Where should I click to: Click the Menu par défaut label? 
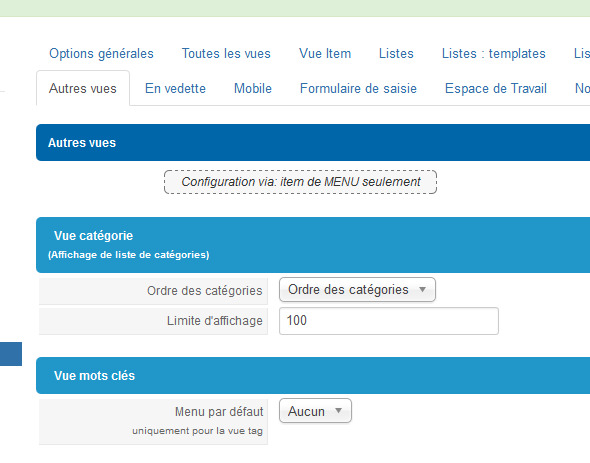click(x=219, y=412)
